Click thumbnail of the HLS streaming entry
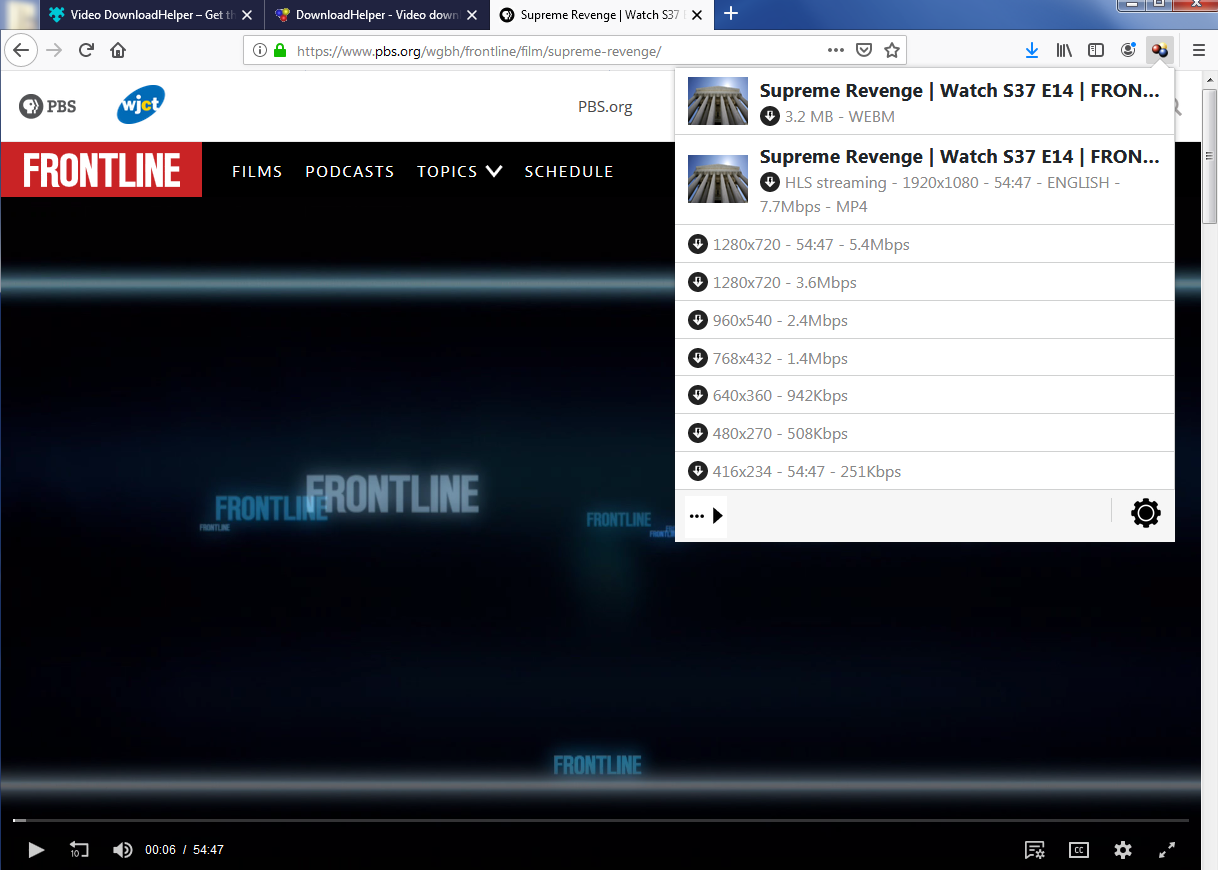Image resolution: width=1218 pixels, height=870 pixels. point(718,179)
